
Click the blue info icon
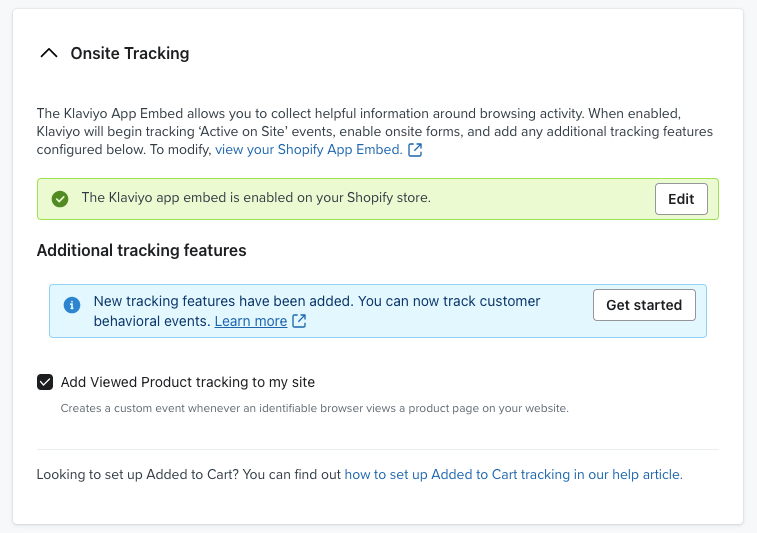click(x=72, y=304)
